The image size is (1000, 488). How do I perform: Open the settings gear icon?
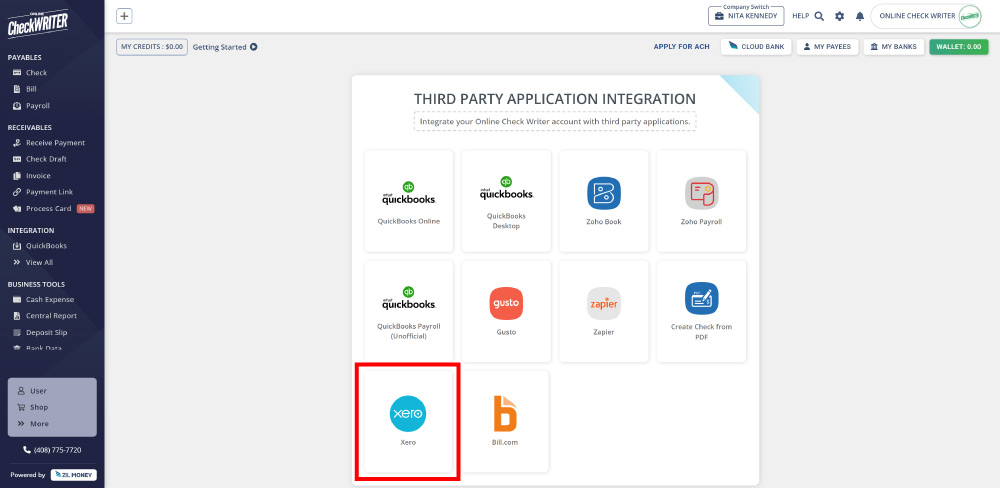click(x=839, y=16)
